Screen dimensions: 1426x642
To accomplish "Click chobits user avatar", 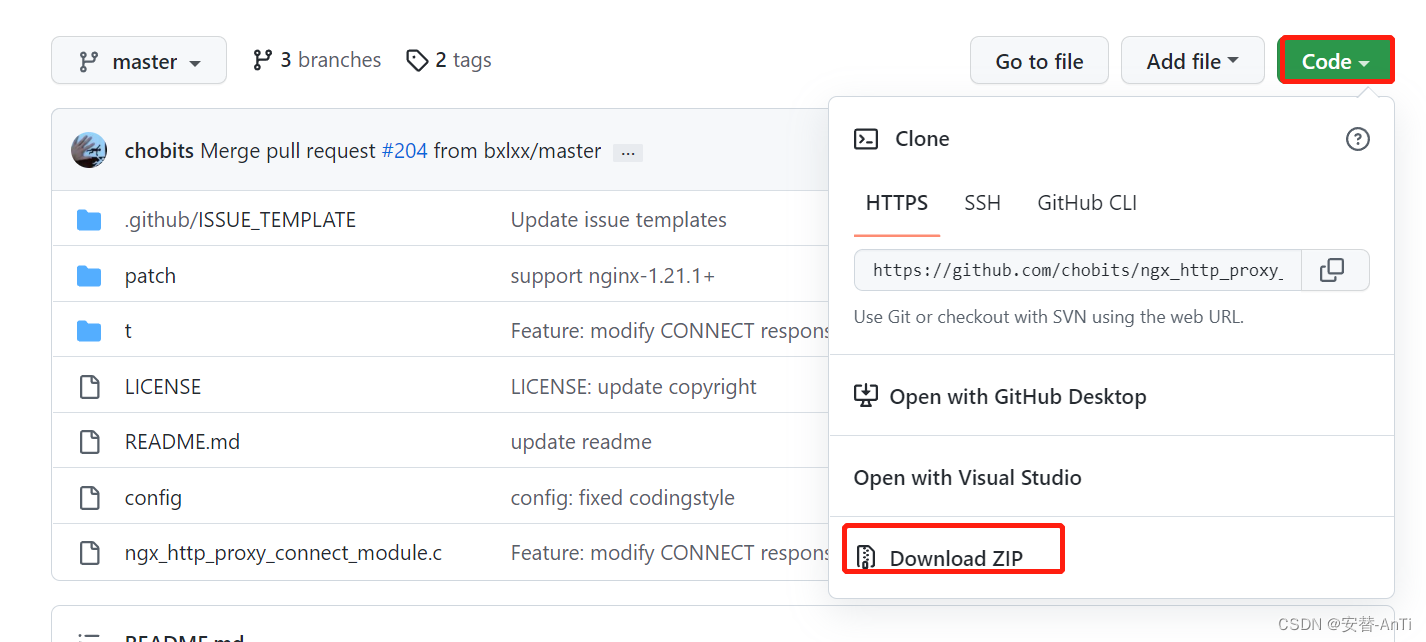I will (89, 150).
